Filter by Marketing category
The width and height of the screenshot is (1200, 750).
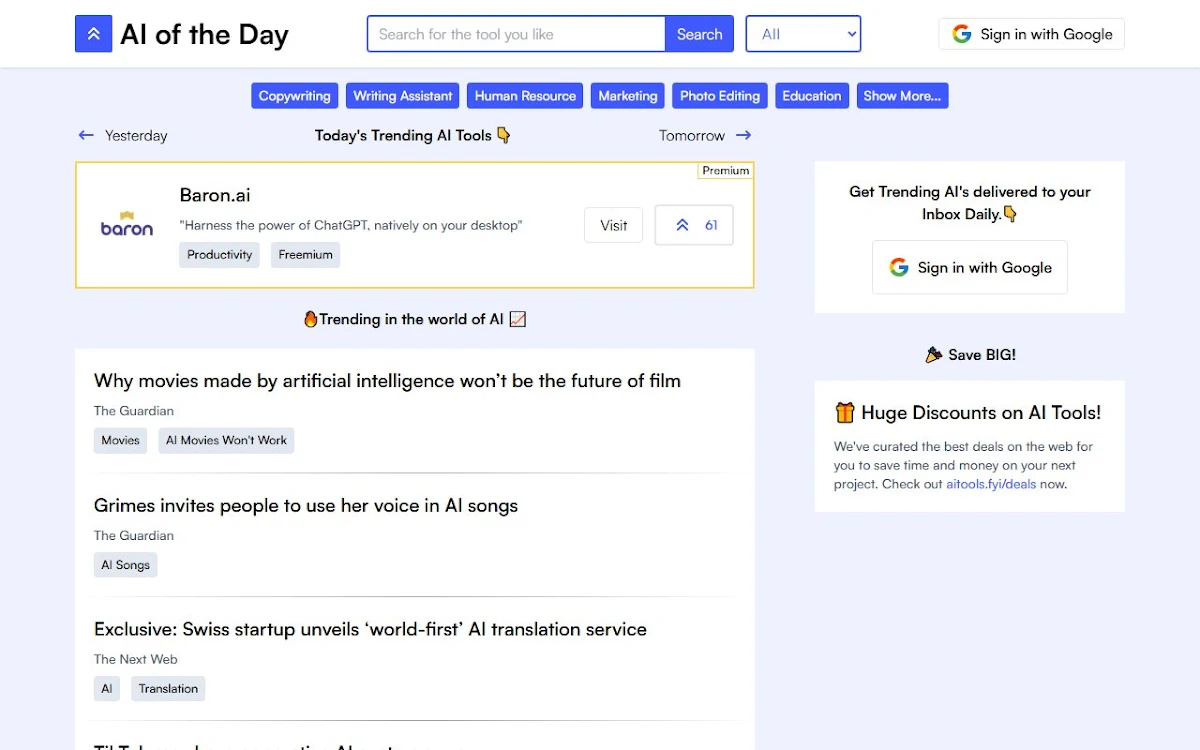628,96
